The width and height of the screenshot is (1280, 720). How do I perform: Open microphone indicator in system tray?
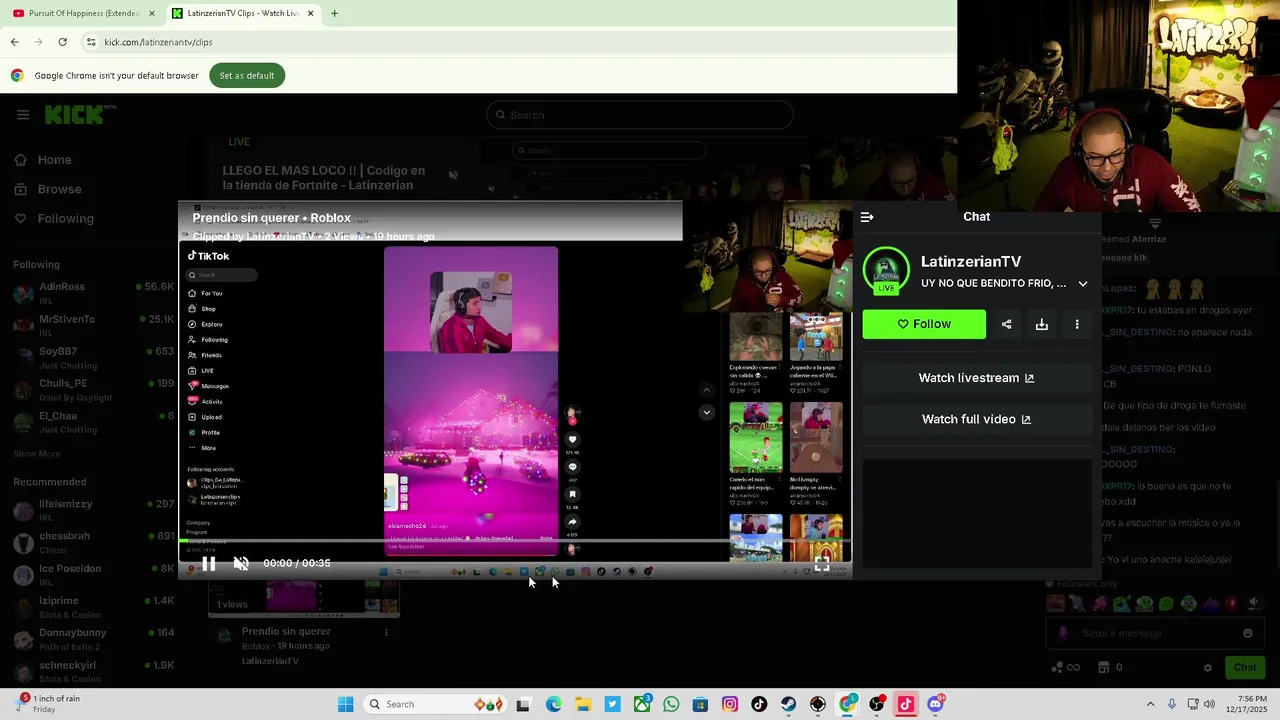1172,704
